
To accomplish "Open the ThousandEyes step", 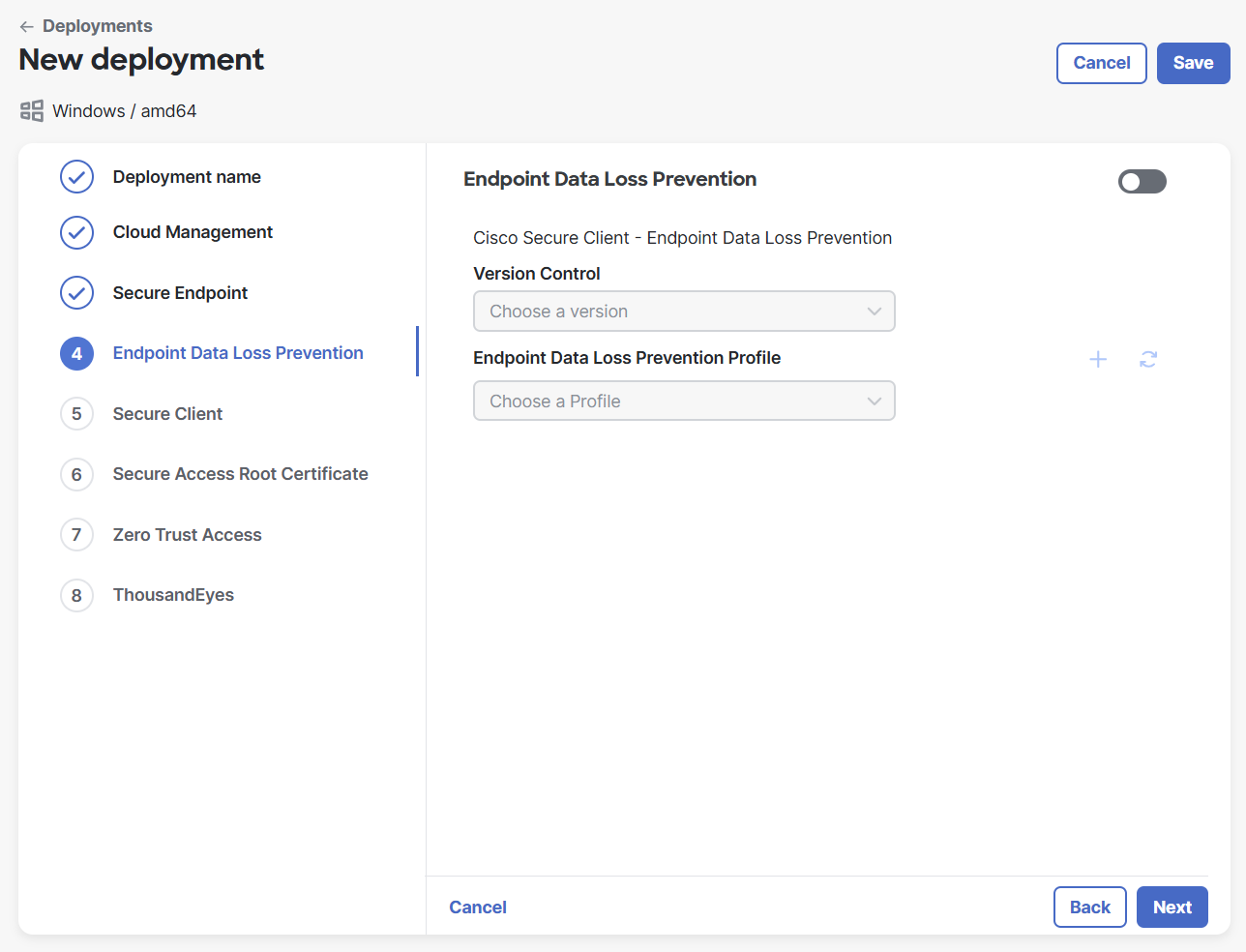I will (173, 595).
